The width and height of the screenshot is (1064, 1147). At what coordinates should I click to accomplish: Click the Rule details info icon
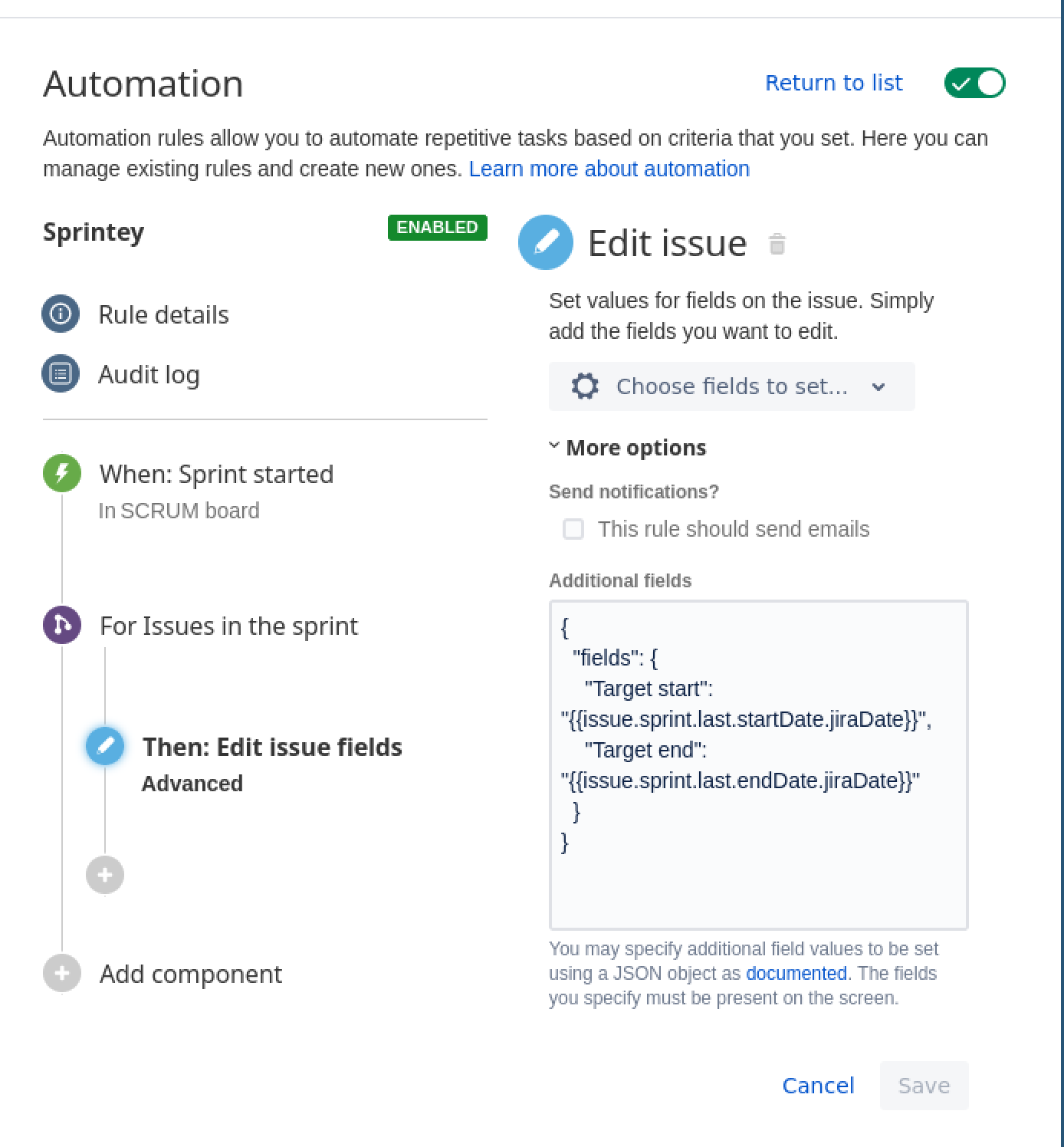(x=61, y=314)
